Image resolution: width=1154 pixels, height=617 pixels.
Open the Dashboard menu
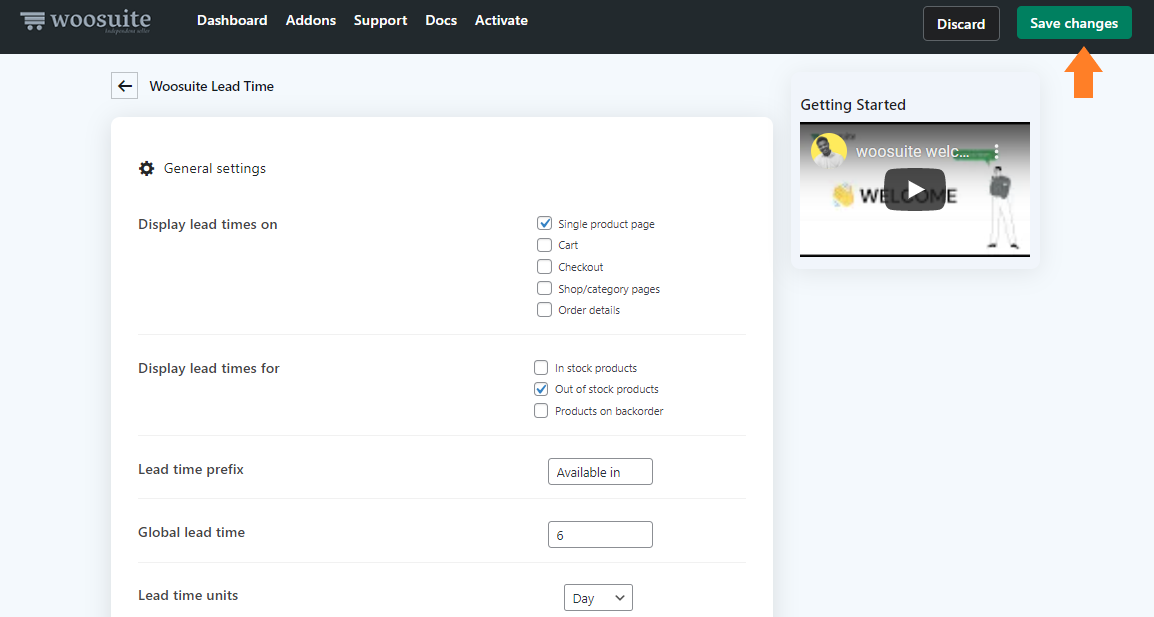(232, 21)
